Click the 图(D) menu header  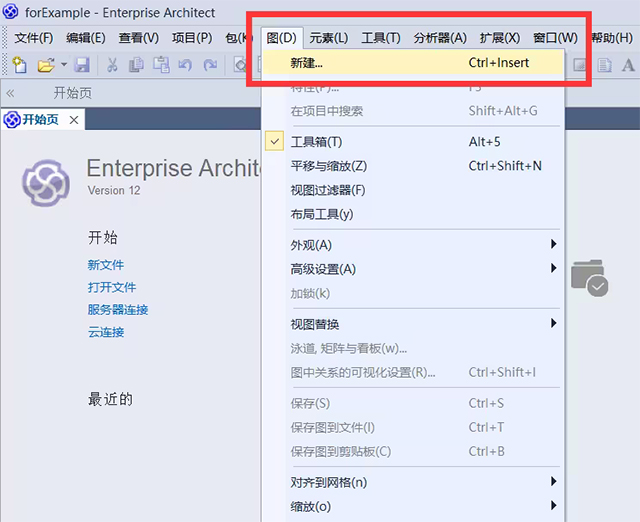[281, 38]
